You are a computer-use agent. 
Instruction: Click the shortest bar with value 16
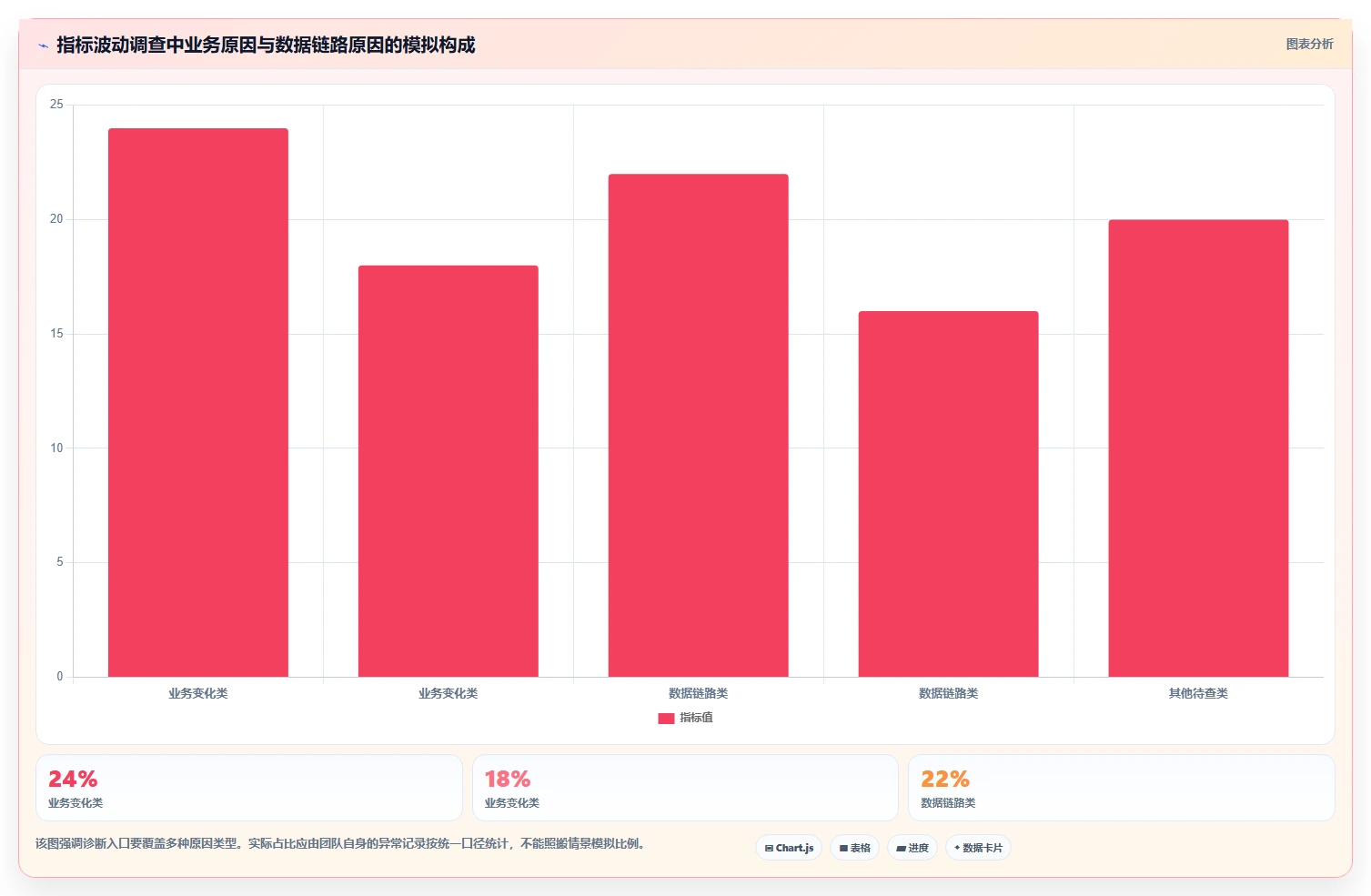pyautogui.click(x=949, y=494)
